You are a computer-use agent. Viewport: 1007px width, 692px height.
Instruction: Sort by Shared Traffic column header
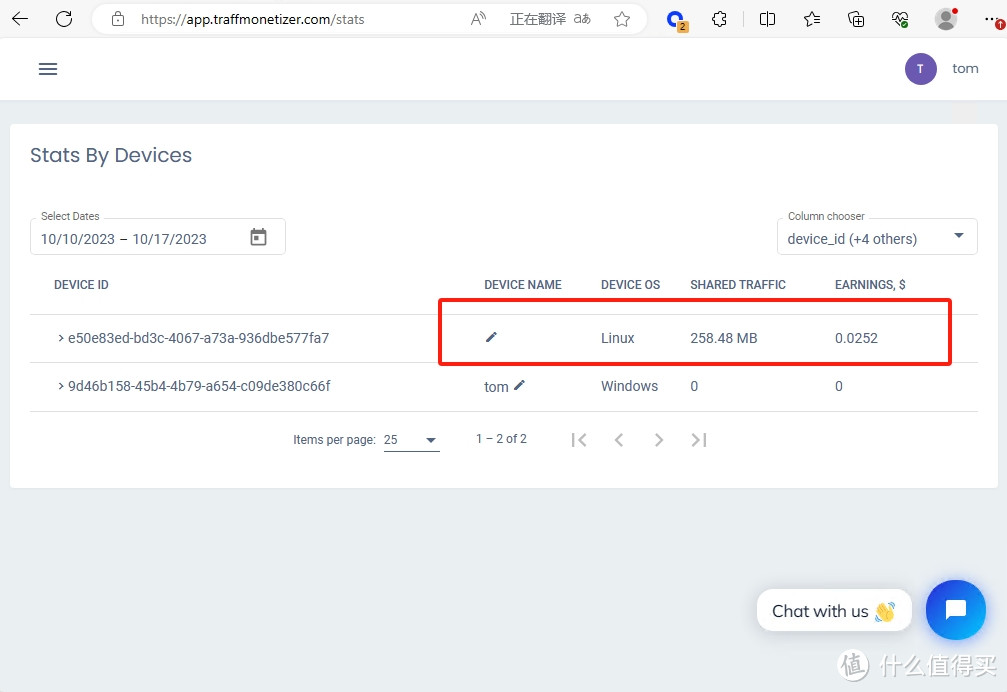point(737,285)
